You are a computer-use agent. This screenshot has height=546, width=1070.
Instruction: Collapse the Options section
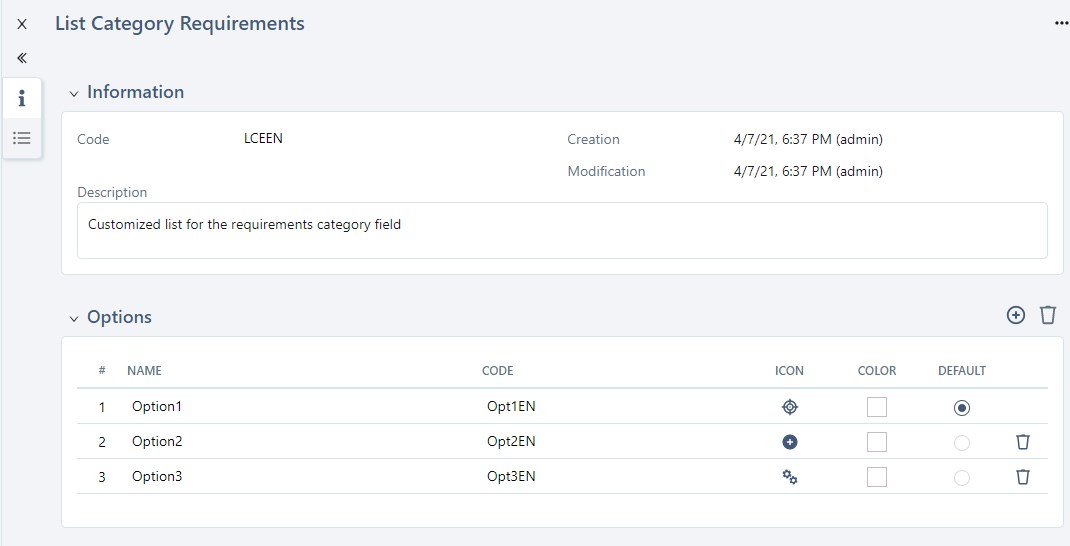pos(73,318)
